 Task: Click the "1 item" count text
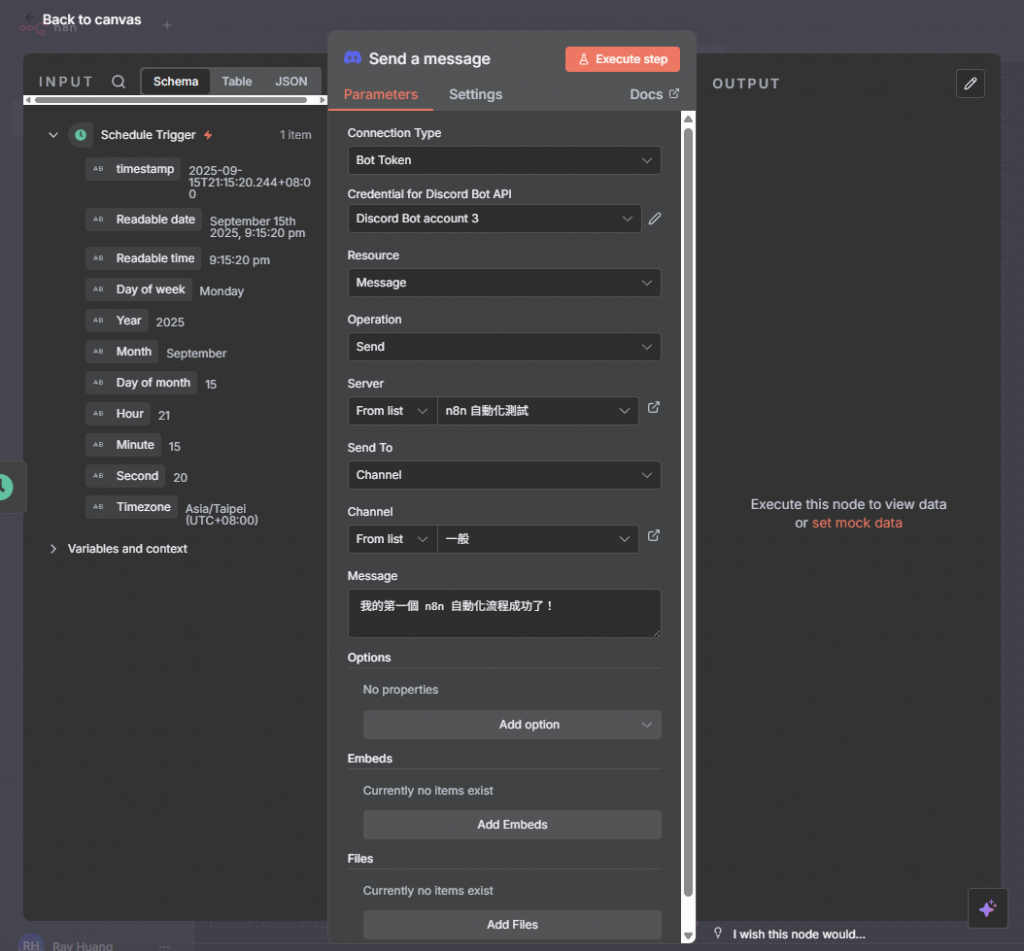click(295, 135)
